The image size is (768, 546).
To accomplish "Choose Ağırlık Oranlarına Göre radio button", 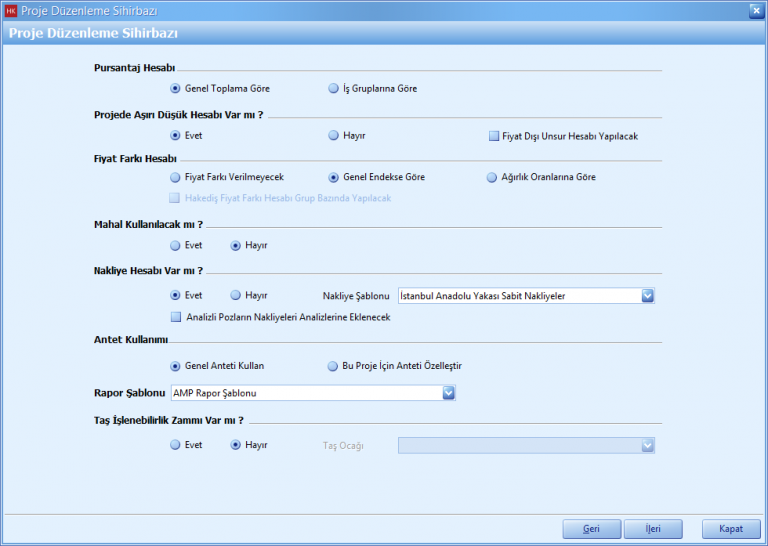I will point(492,177).
